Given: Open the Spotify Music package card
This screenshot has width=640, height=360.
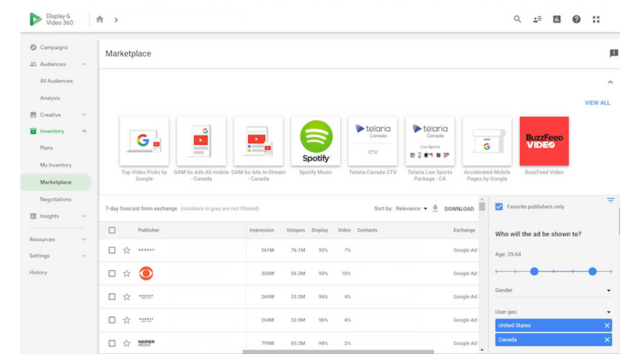Looking at the screenshot, I should click(316, 141).
